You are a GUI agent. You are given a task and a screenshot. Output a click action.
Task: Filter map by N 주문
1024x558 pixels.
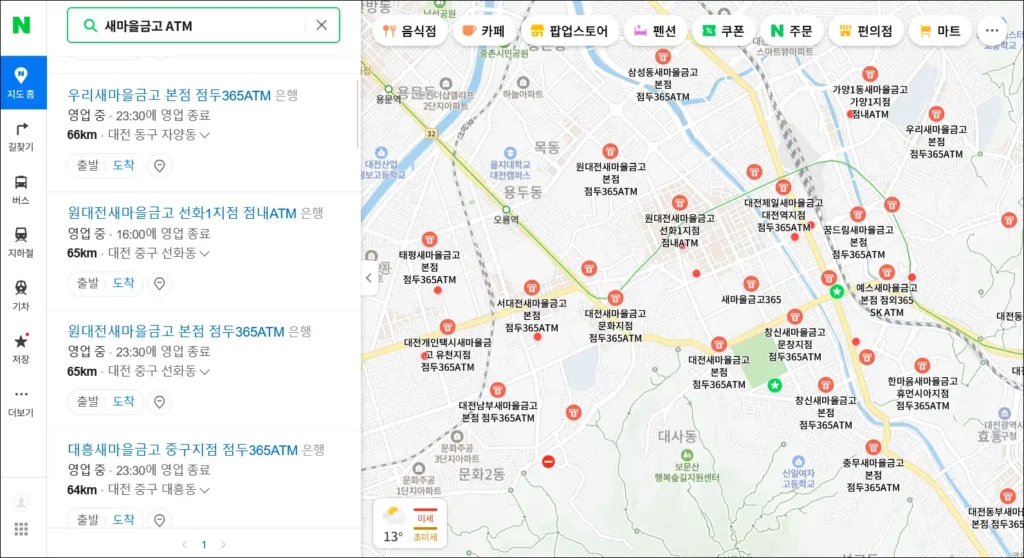coord(791,31)
